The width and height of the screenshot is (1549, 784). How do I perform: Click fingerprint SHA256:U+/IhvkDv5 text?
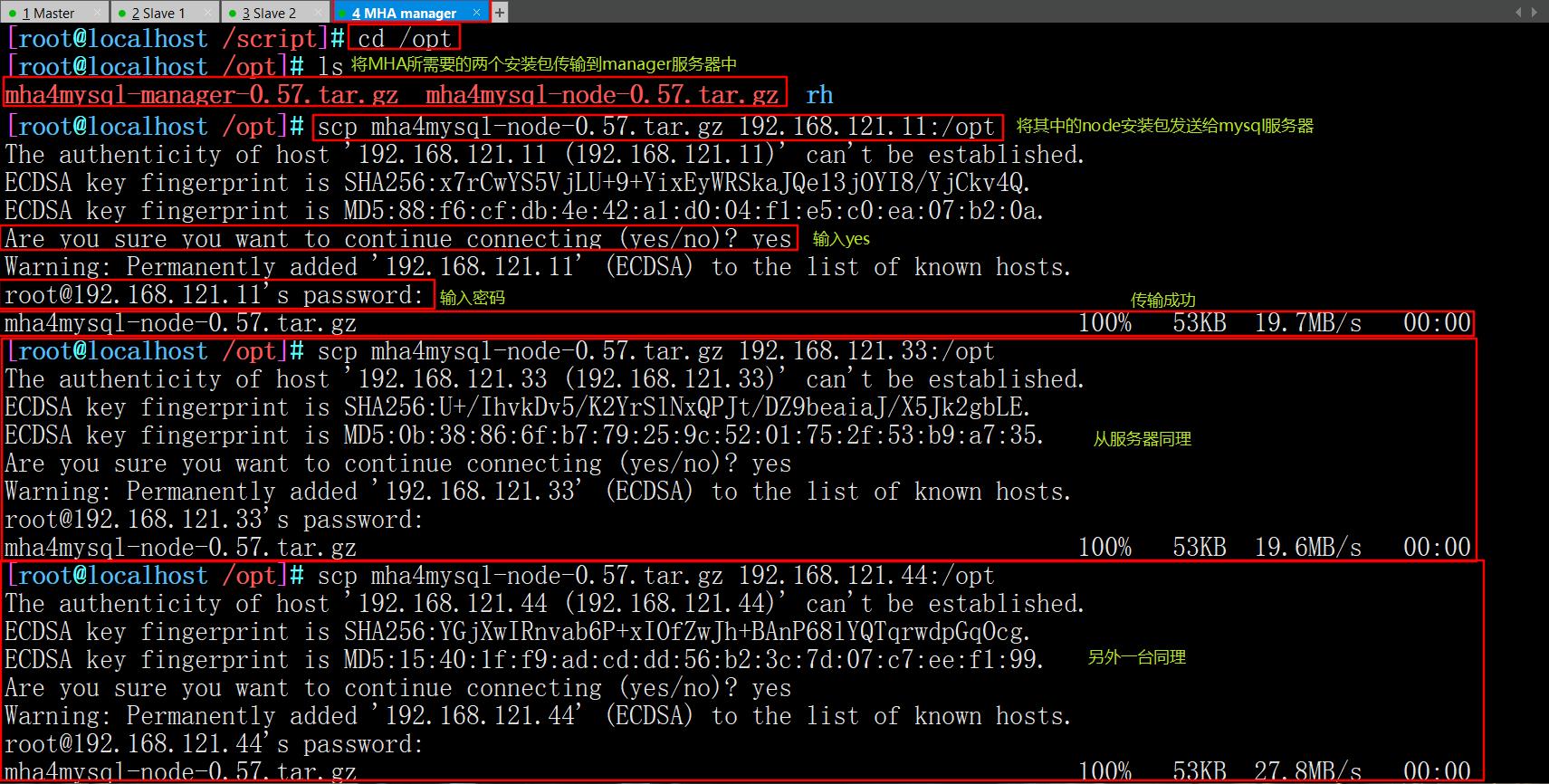point(687,407)
